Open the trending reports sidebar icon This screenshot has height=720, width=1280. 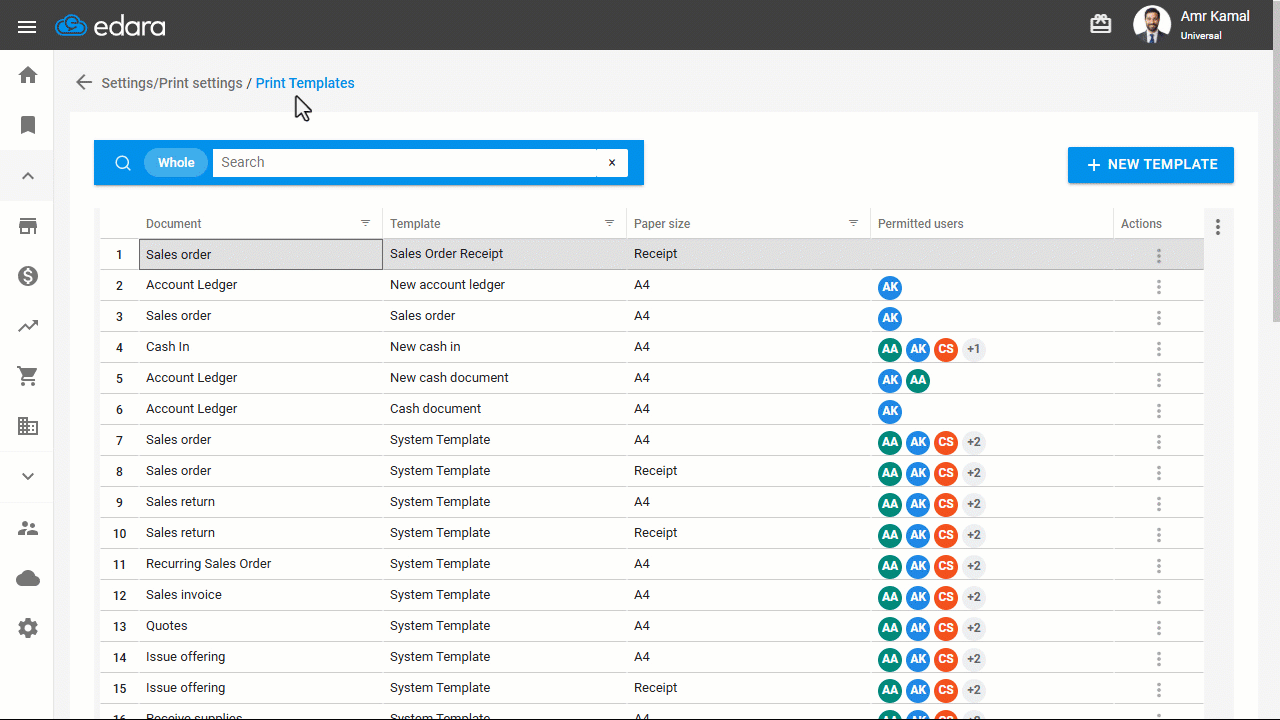click(28, 326)
